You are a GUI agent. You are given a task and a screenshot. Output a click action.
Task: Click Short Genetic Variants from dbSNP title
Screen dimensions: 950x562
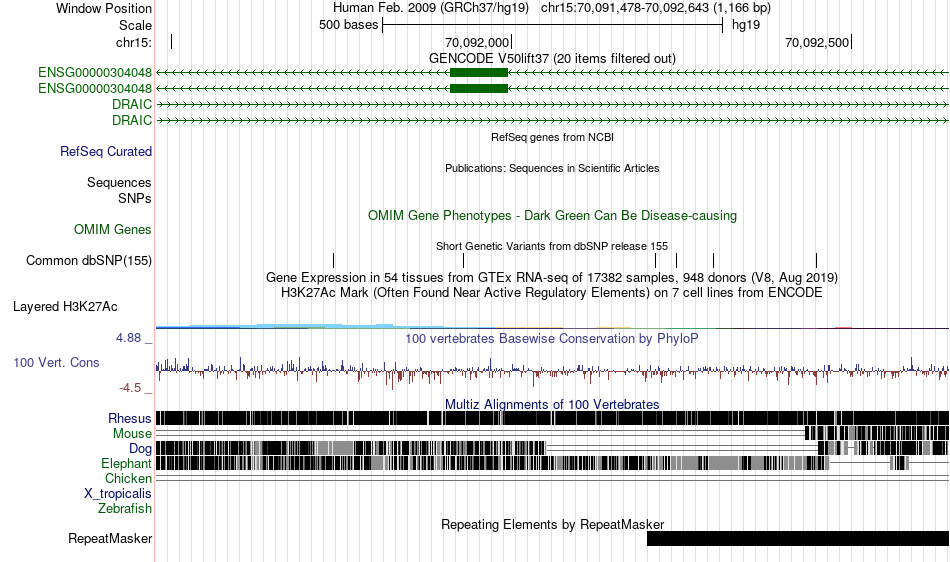[552, 246]
